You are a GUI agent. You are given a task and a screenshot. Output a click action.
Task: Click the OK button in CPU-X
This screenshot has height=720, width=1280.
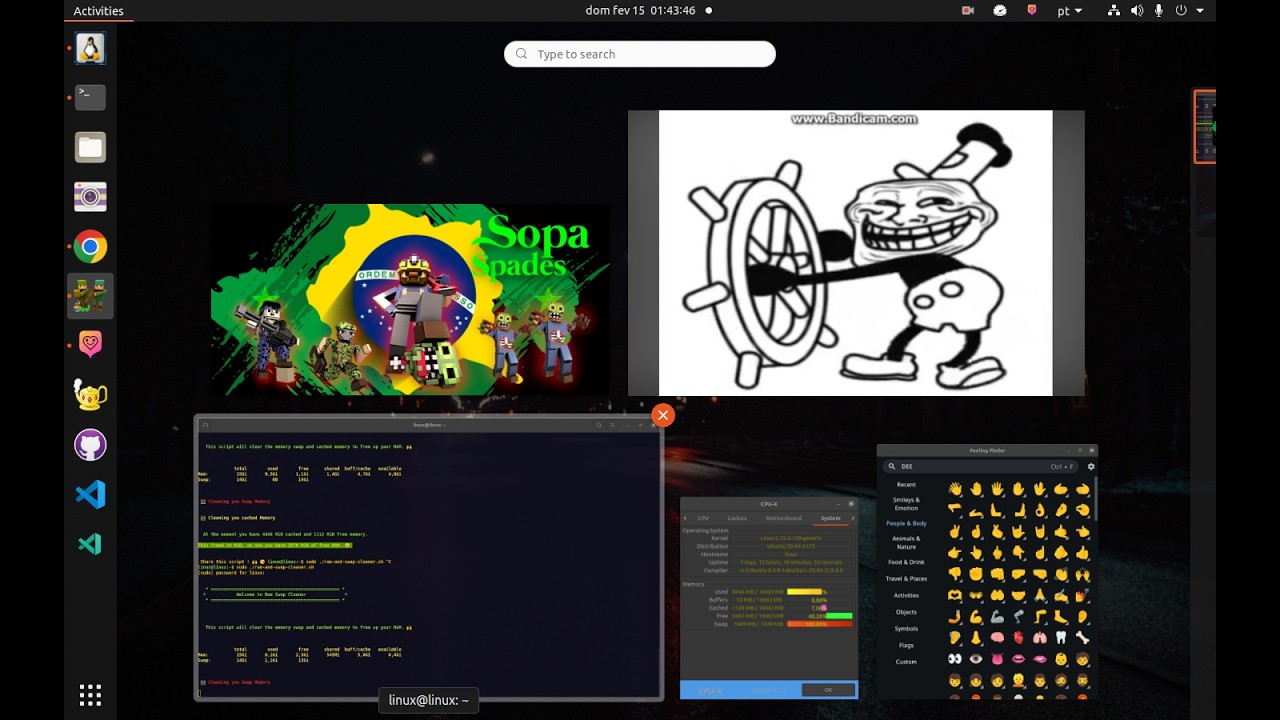828,690
